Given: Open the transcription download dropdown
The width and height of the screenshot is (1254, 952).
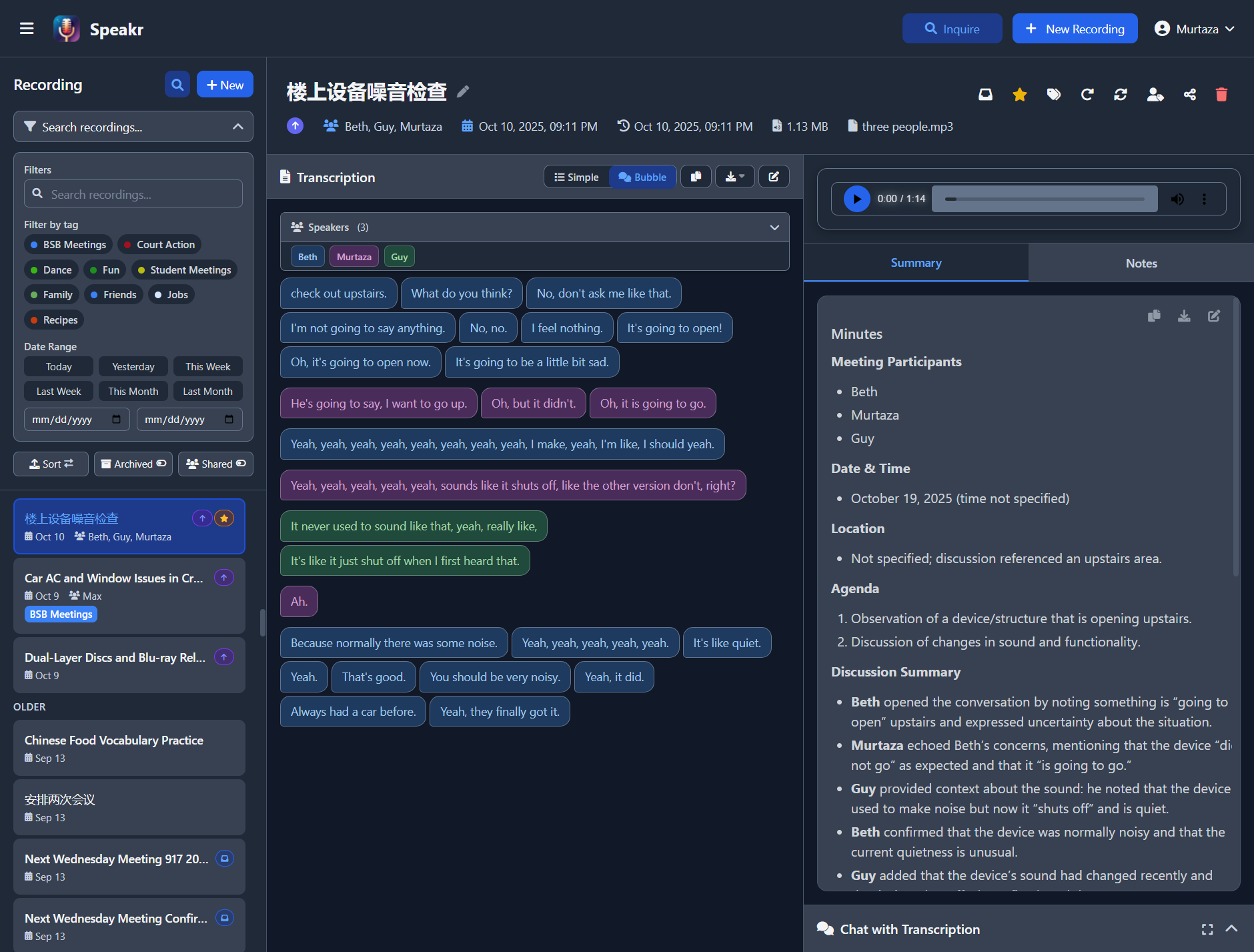Looking at the screenshot, I should tap(734, 177).
